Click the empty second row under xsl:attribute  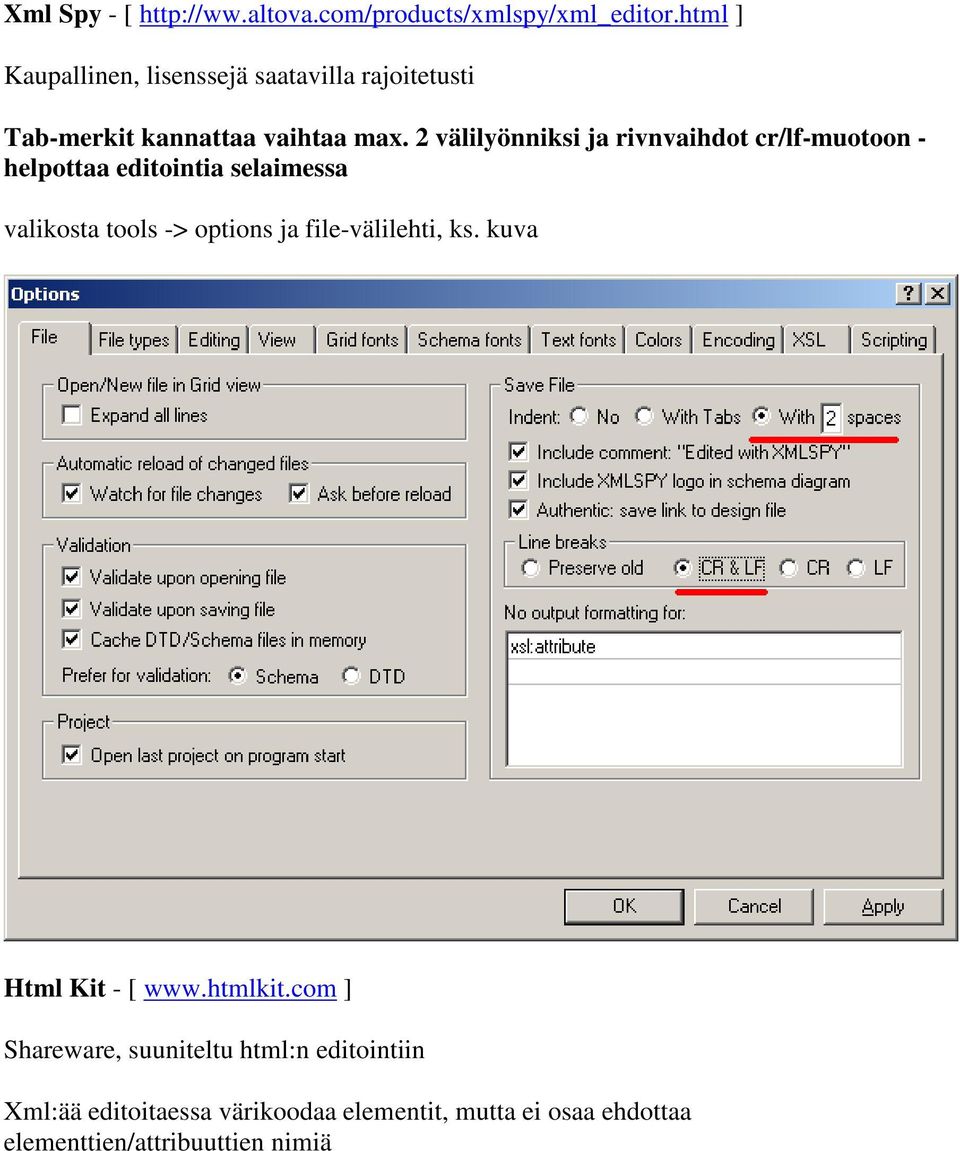tap(704, 672)
